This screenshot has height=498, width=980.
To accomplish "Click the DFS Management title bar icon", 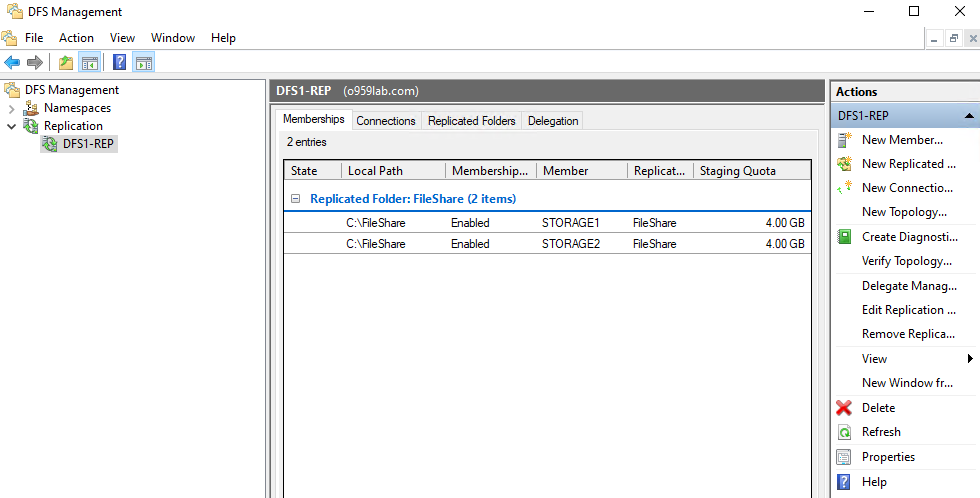I will pos(14,11).
